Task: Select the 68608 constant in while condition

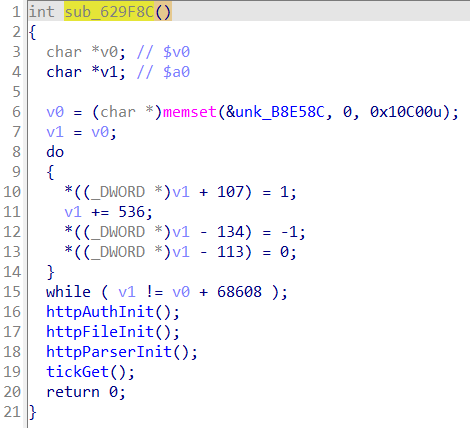Action: coord(239,292)
